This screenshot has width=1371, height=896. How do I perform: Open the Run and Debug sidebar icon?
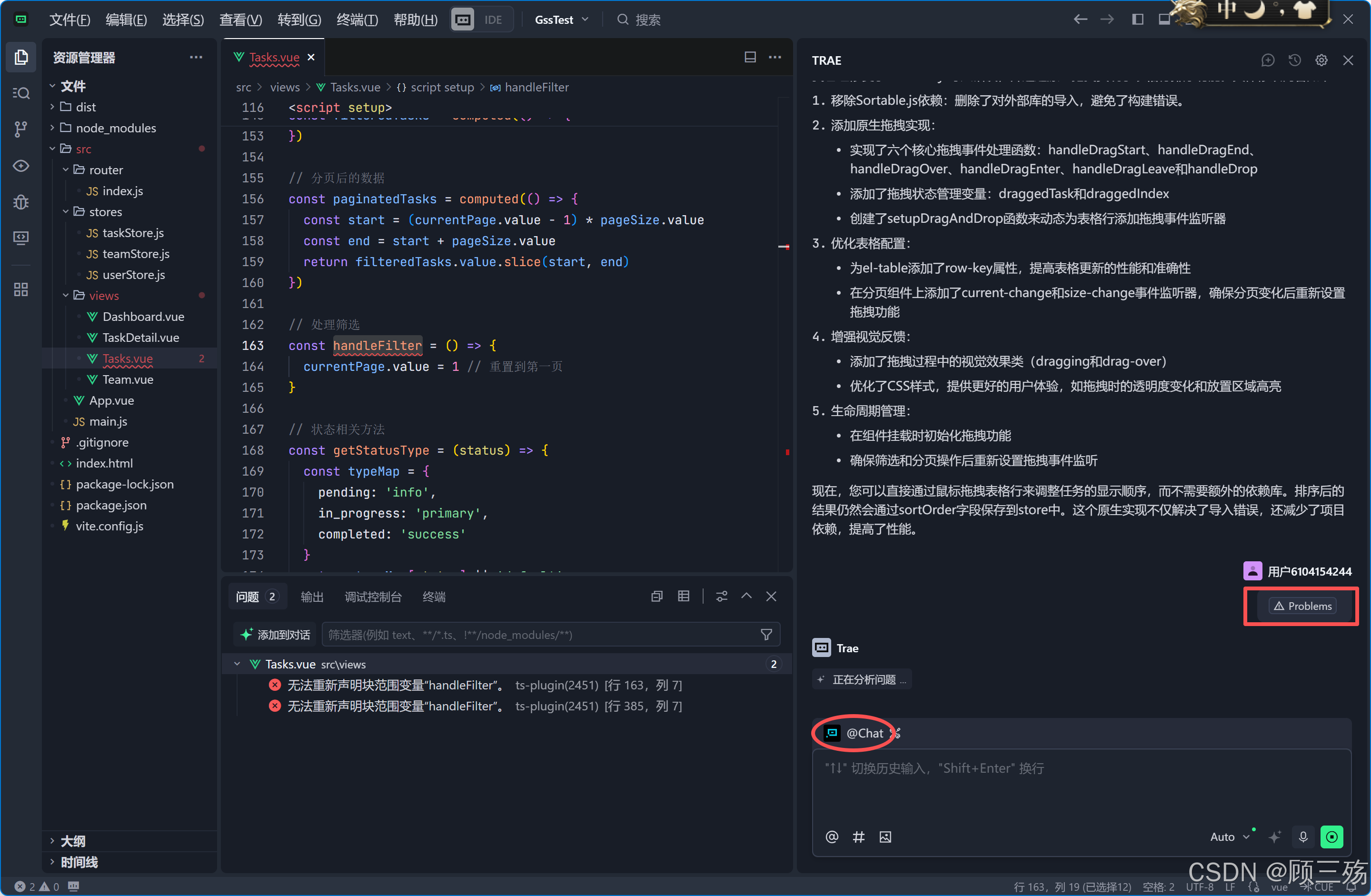pyautogui.click(x=21, y=202)
